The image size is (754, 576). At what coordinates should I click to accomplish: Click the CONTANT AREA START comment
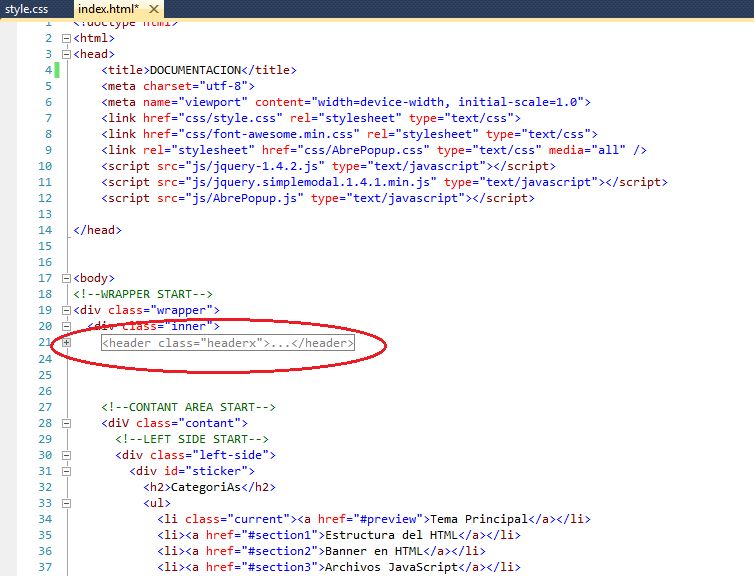[188, 407]
